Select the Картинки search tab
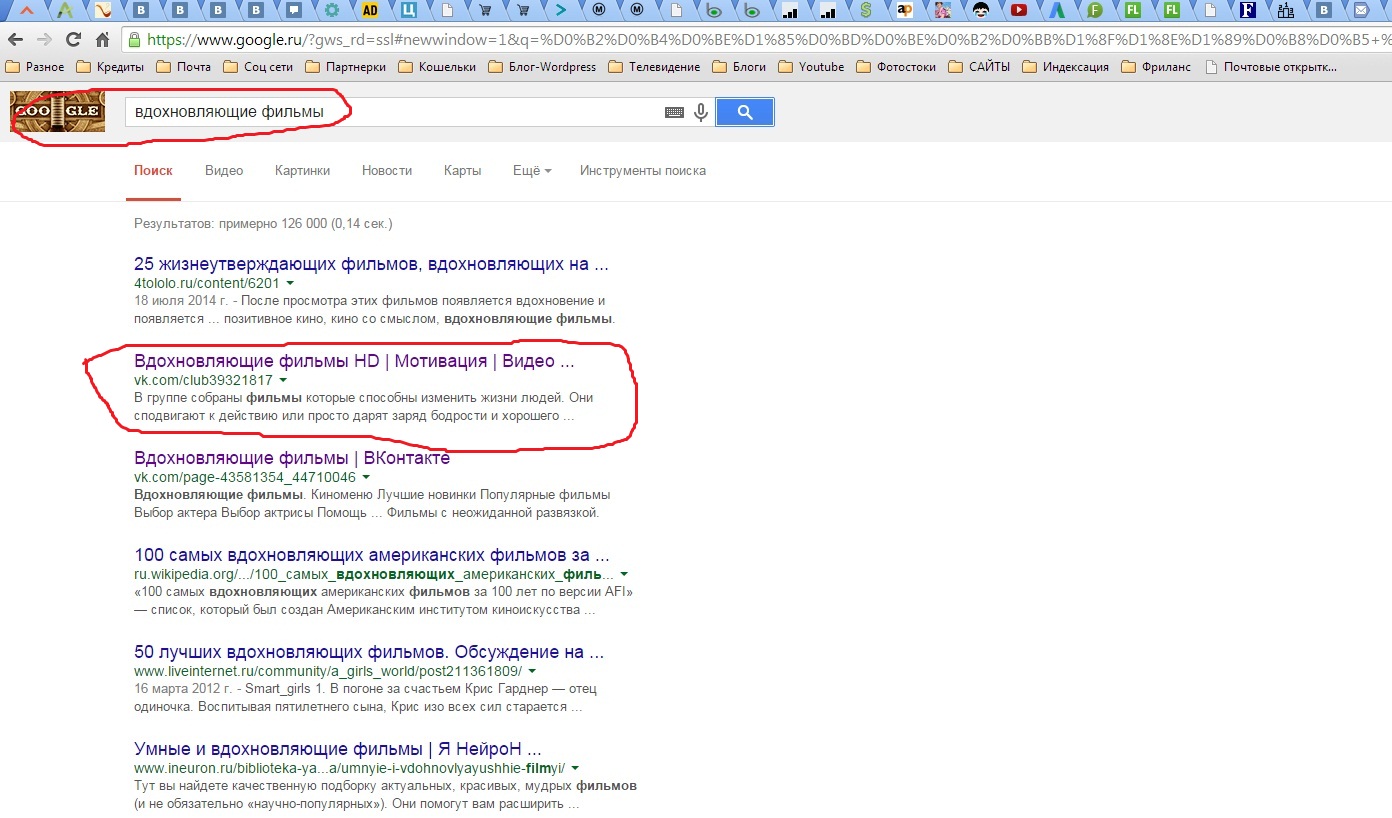The height and width of the screenshot is (818, 1392). (302, 171)
